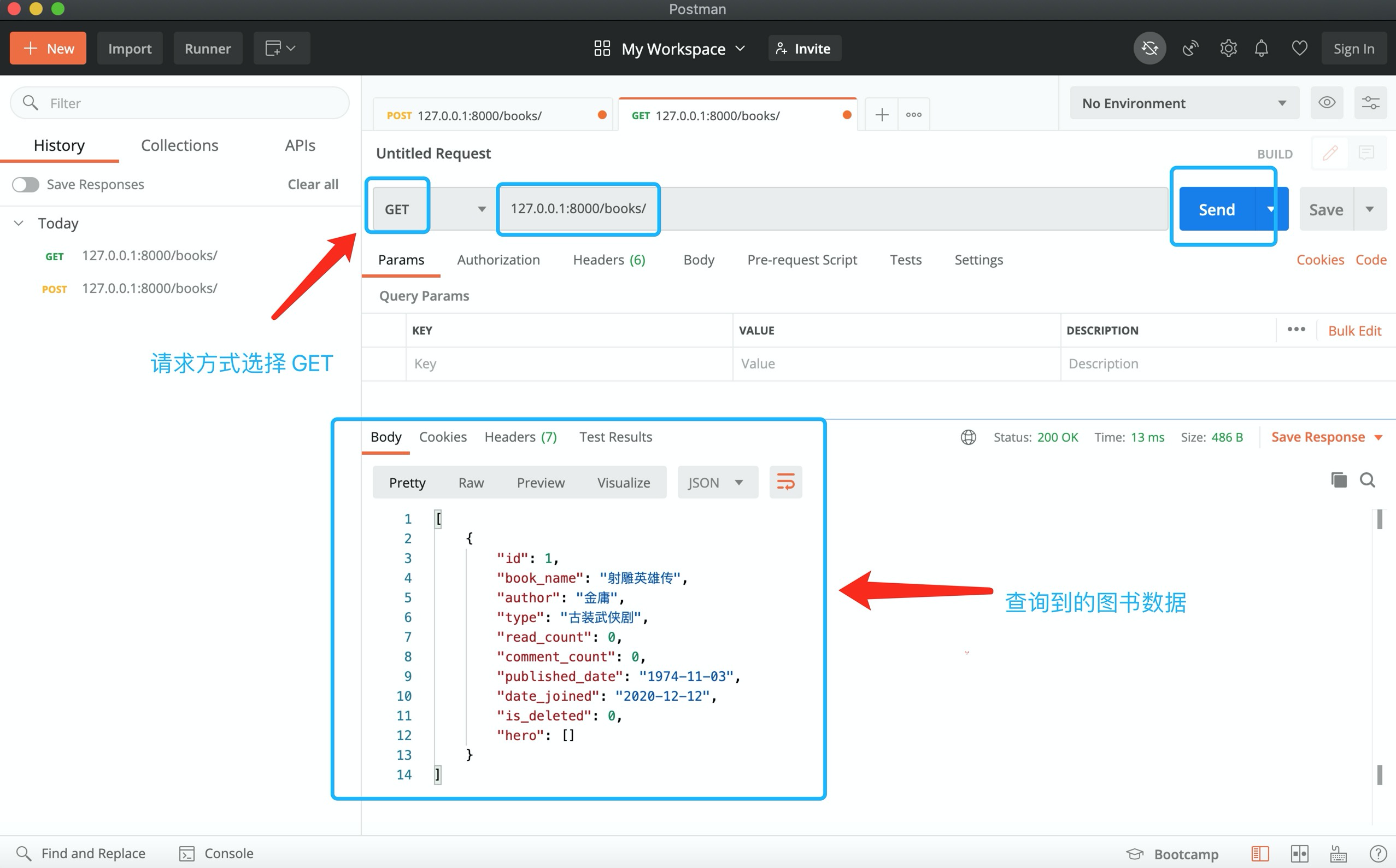Screen dimensions: 1396x868
Task: Open keyboard shortcuts icon in status bar
Action: [x=1338, y=854]
